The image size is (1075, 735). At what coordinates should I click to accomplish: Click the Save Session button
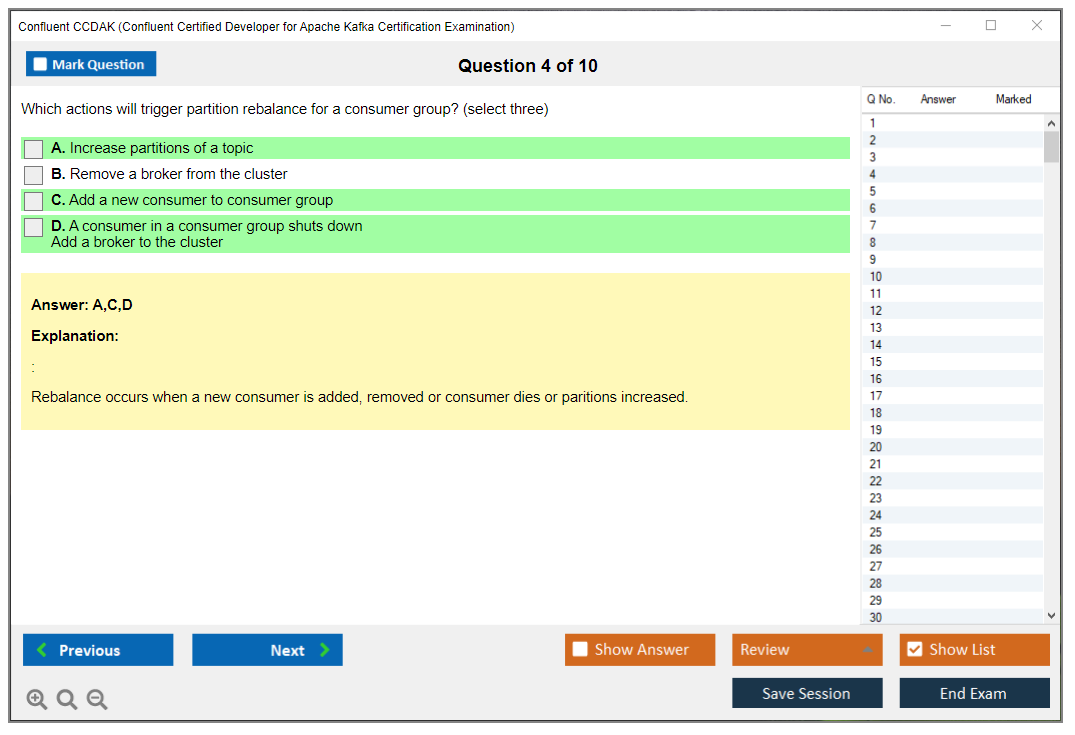point(806,693)
